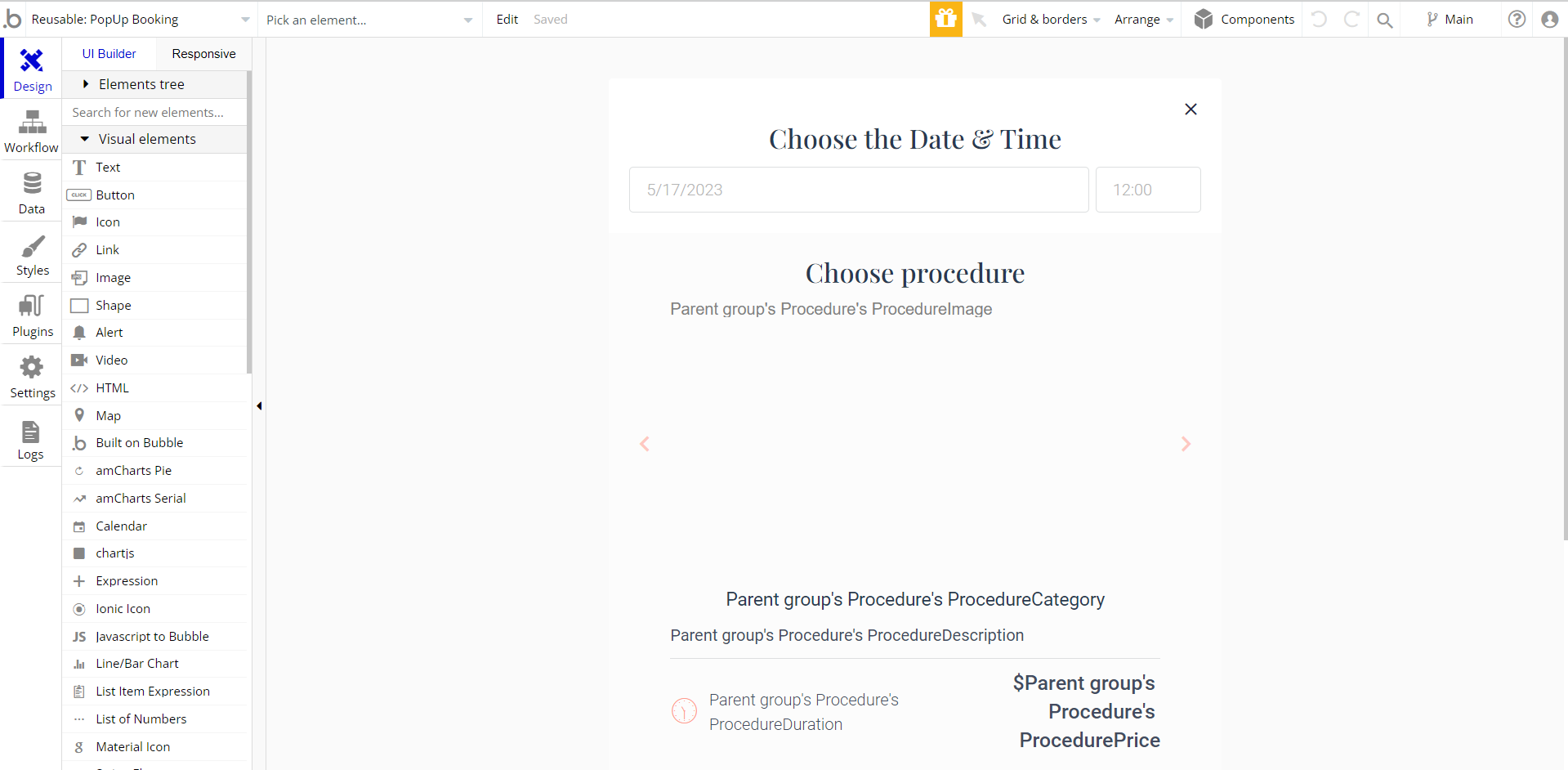
Task: Switch to the Responsive tab
Action: pyautogui.click(x=203, y=54)
